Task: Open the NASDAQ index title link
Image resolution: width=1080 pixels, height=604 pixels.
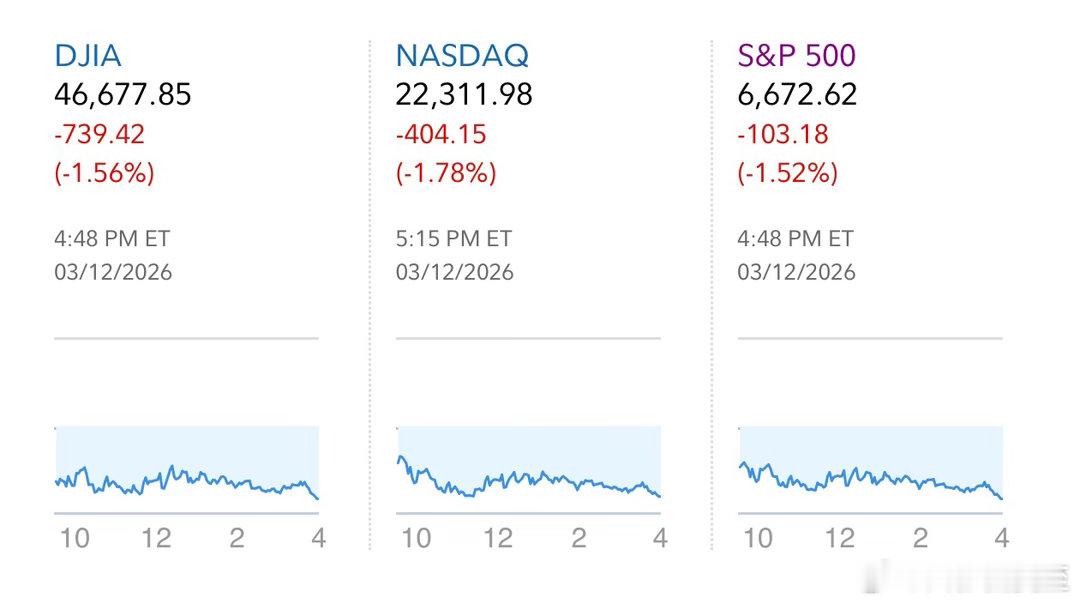Action: (462, 55)
